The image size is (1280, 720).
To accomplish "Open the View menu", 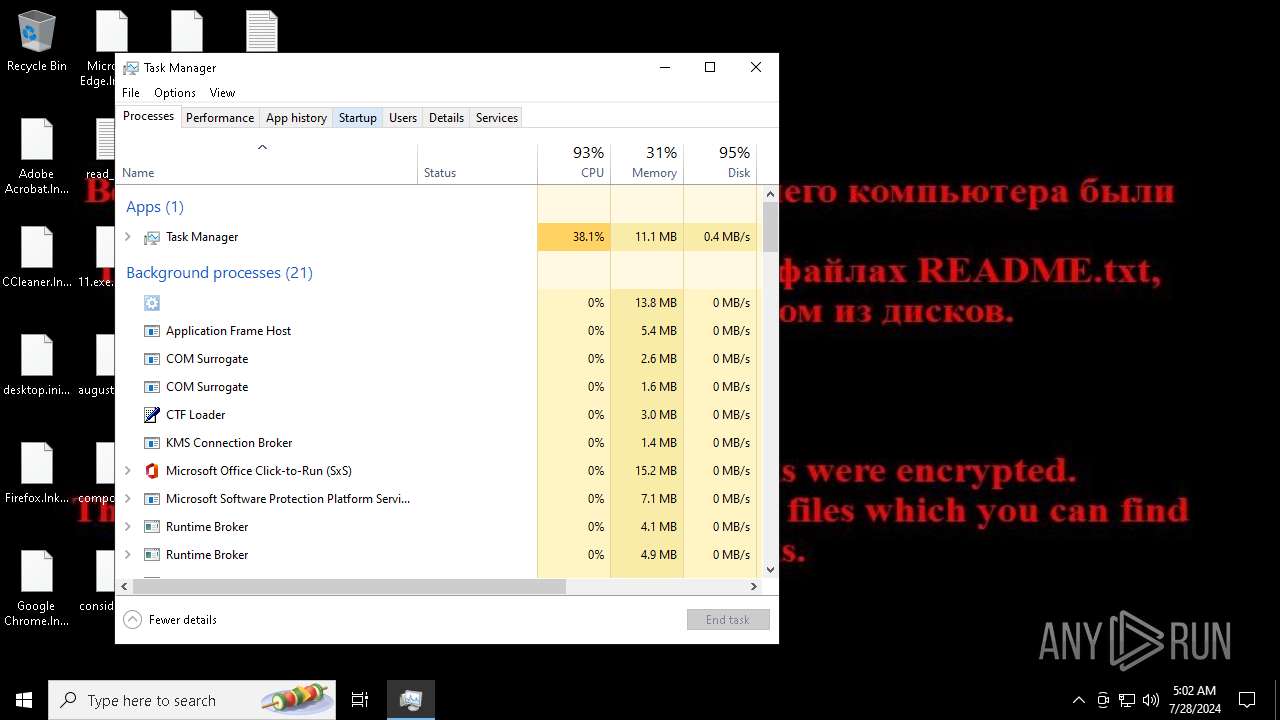I will click(222, 93).
